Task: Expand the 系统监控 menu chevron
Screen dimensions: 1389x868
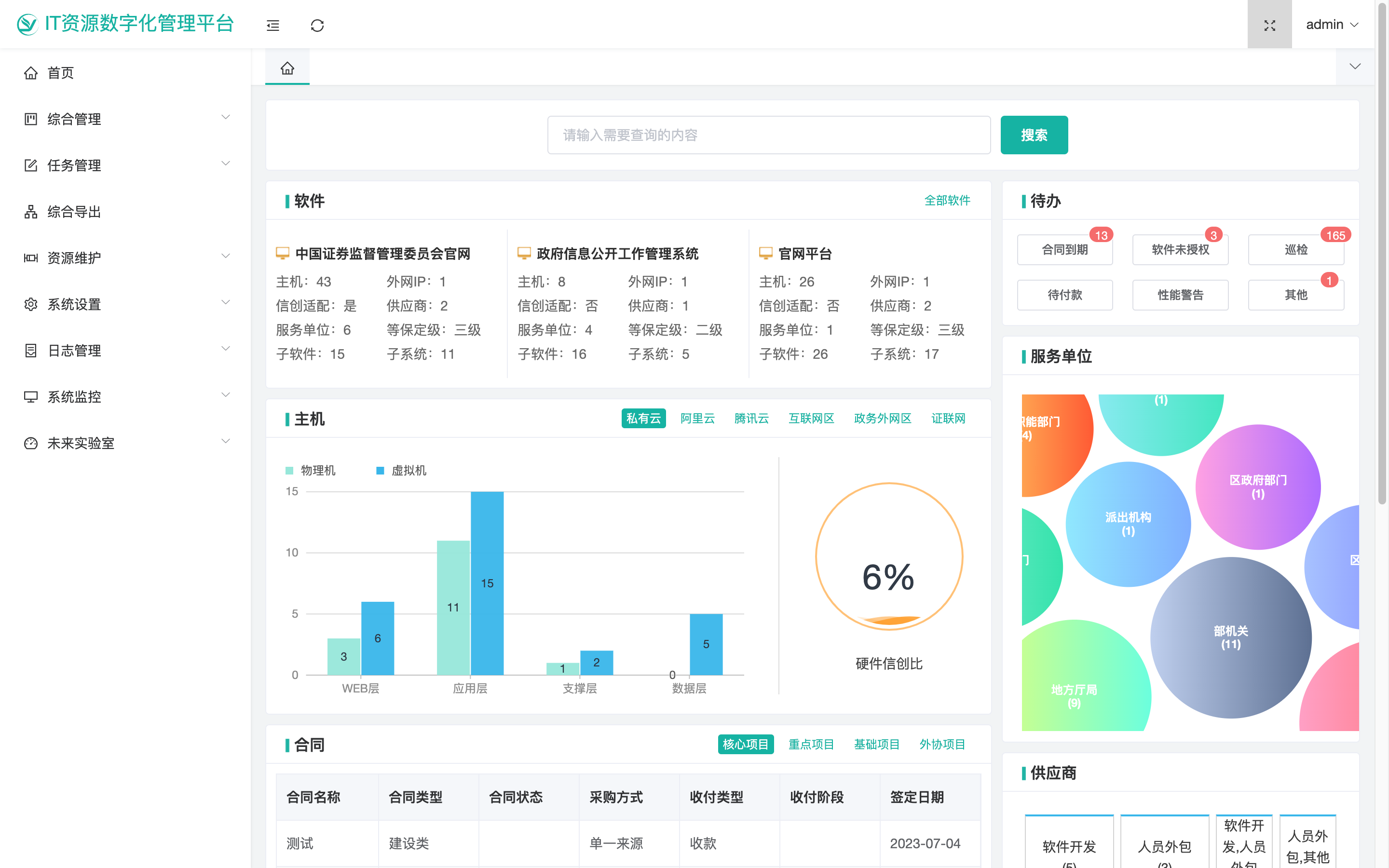Action: [226, 395]
